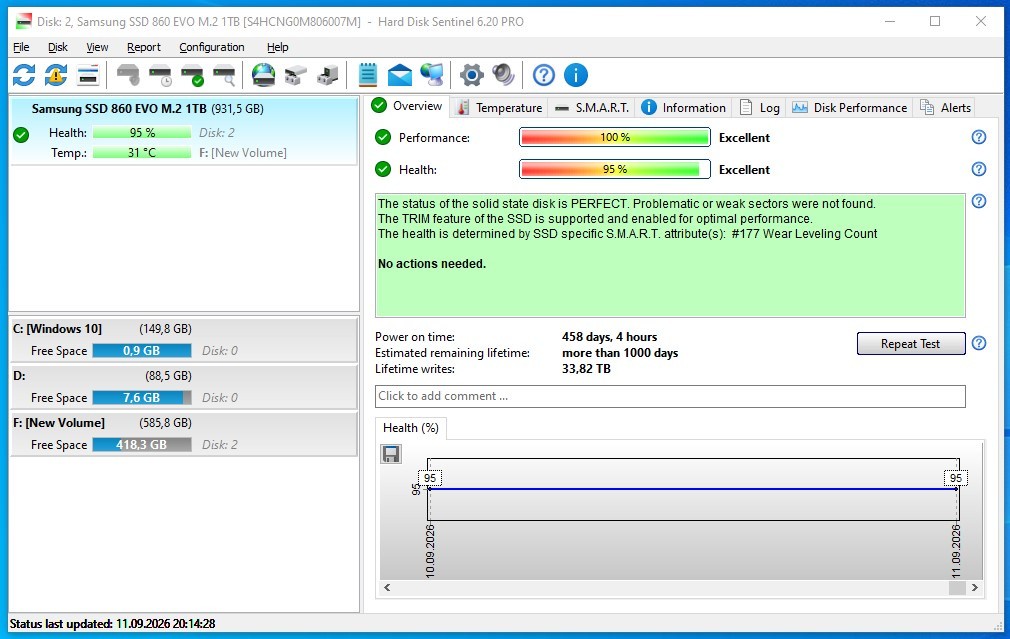Open the Disk menu
Viewport: 1010px width, 639px height.
(x=57, y=47)
